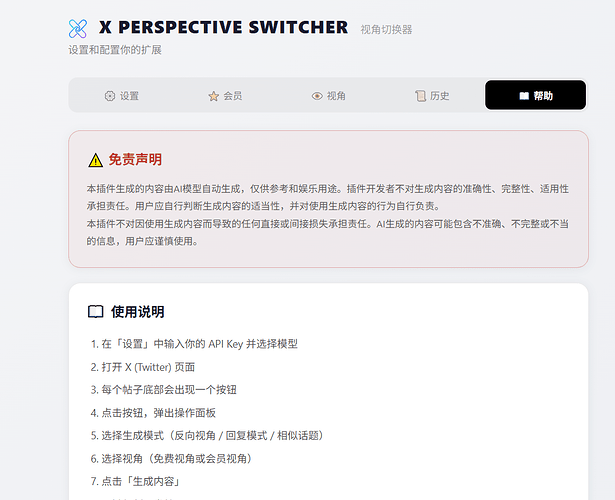Click the scroll icon in the 历史 tab
The image size is (615, 500).
click(420, 96)
